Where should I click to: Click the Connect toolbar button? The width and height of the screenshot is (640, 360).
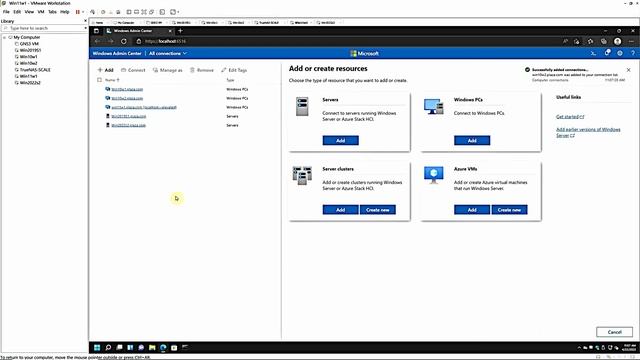pyautogui.click(x=133, y=70)
